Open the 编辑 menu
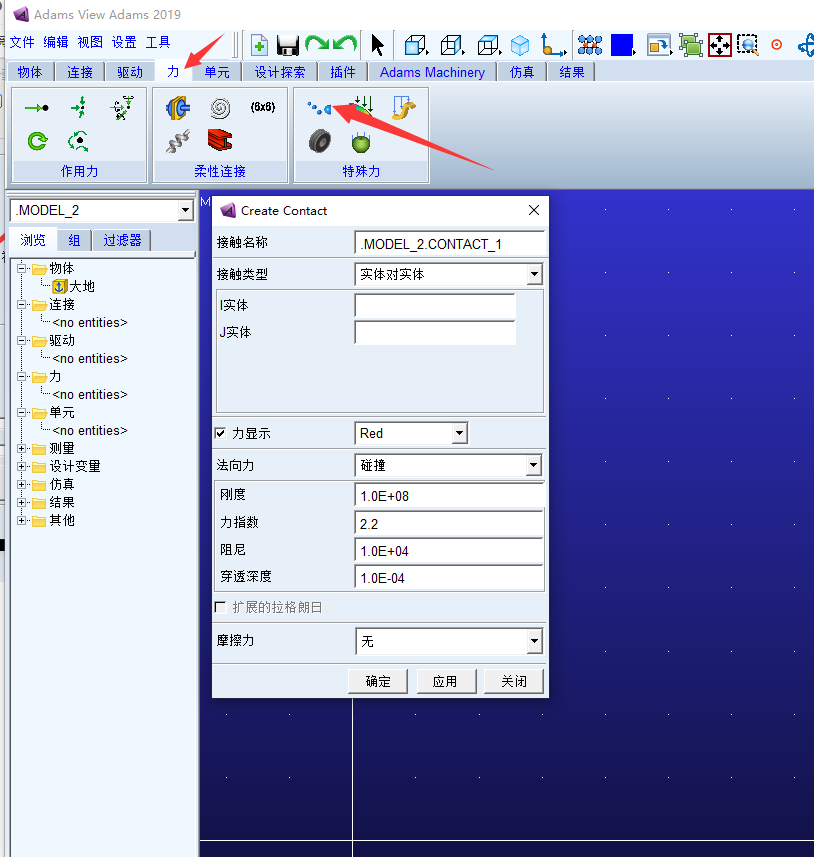Screen dimensions: 814x857 pyautogui.click(x=56, y=42)
